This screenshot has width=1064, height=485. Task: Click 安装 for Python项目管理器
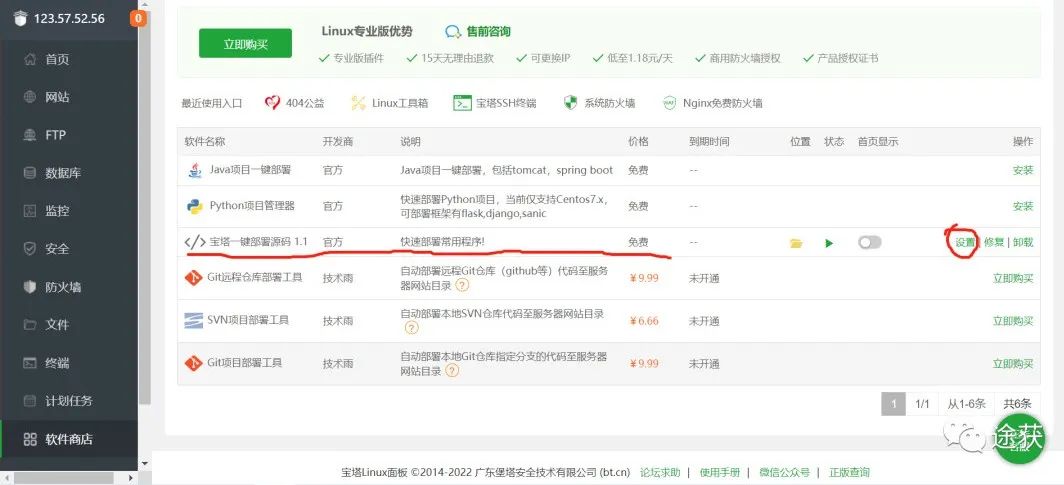click(1023, 206)
